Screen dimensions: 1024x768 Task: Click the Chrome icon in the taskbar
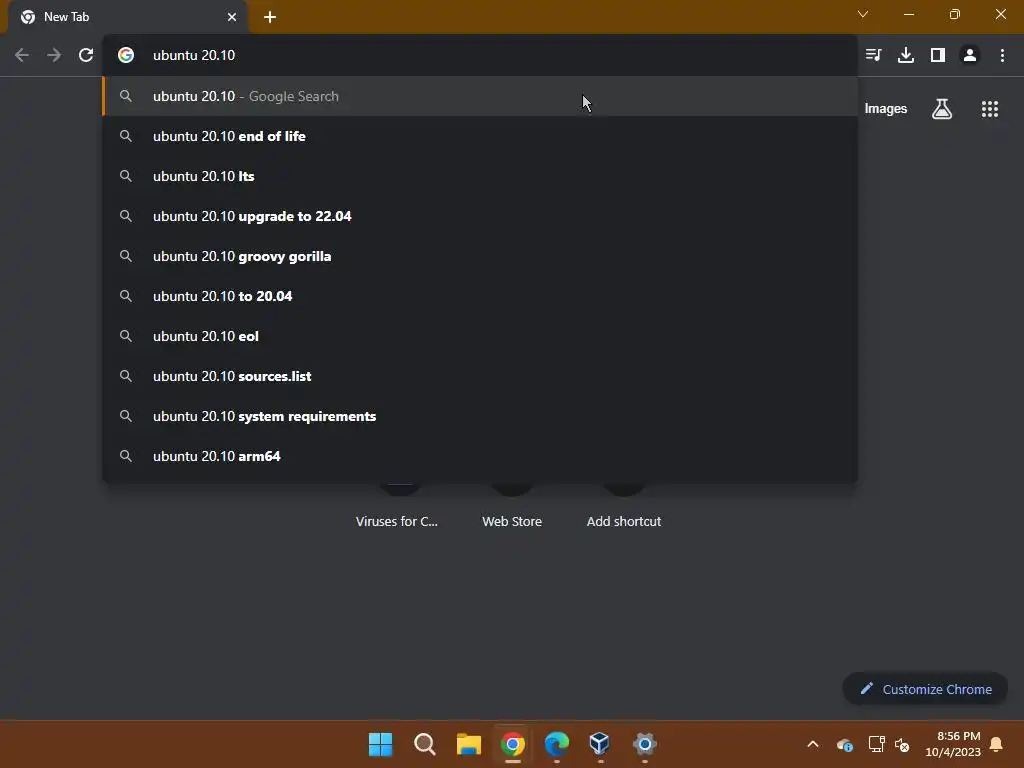pyautogui.click(x=513, y=744)
